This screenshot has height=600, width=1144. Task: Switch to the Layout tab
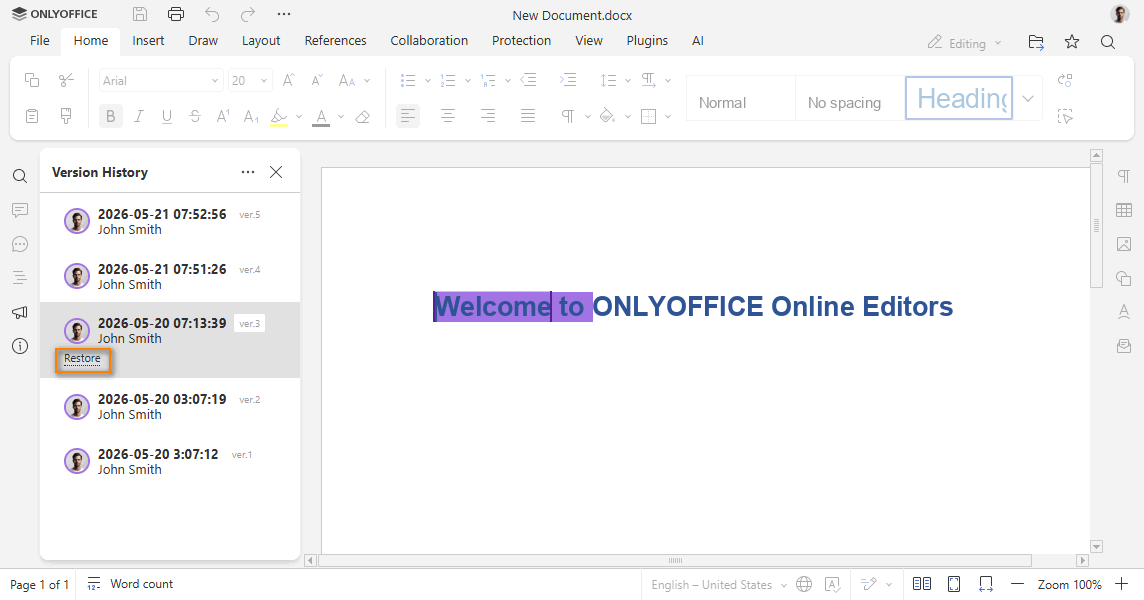pos(261,41)
